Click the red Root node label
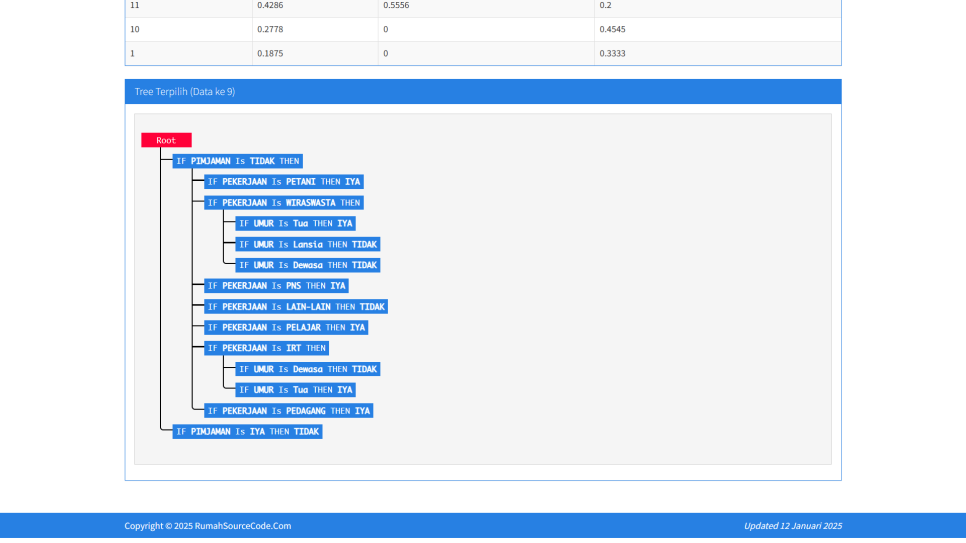 click(166, 141)
